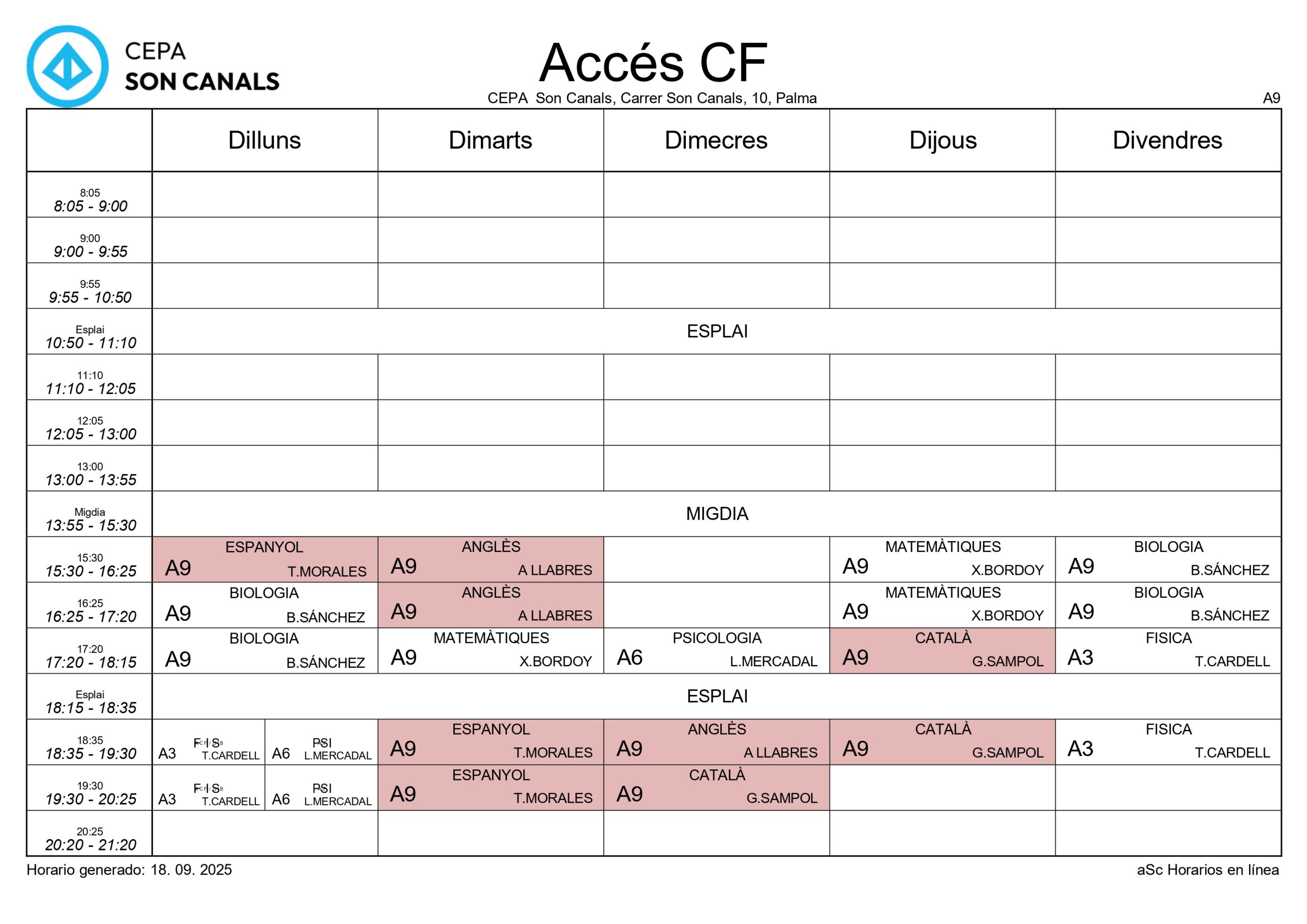Open Dilluns ESPANYOL class at 15:30
1307x924 pixels.
coord(264,559)
